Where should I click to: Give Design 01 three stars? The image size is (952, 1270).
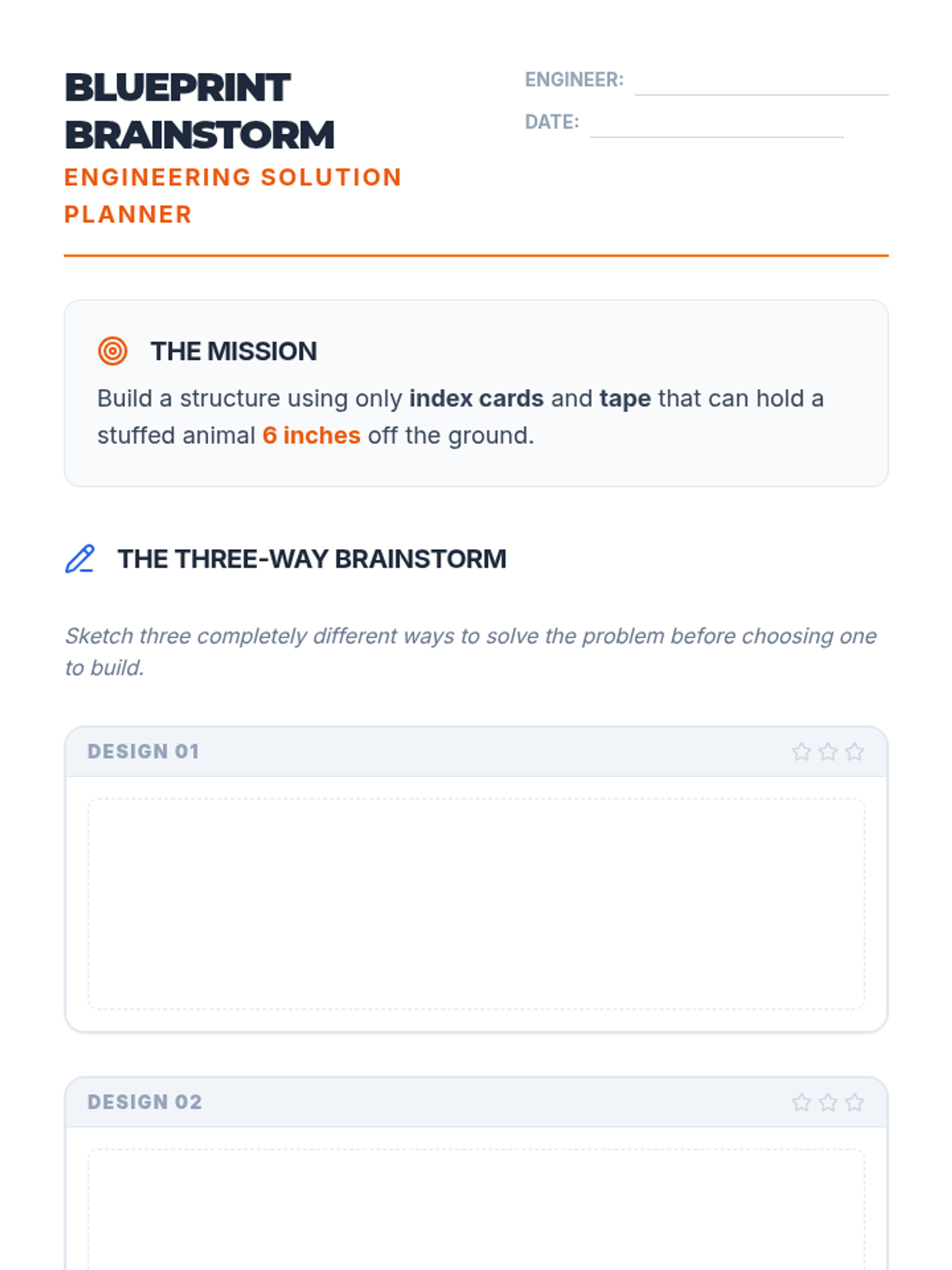click(854, 752)
